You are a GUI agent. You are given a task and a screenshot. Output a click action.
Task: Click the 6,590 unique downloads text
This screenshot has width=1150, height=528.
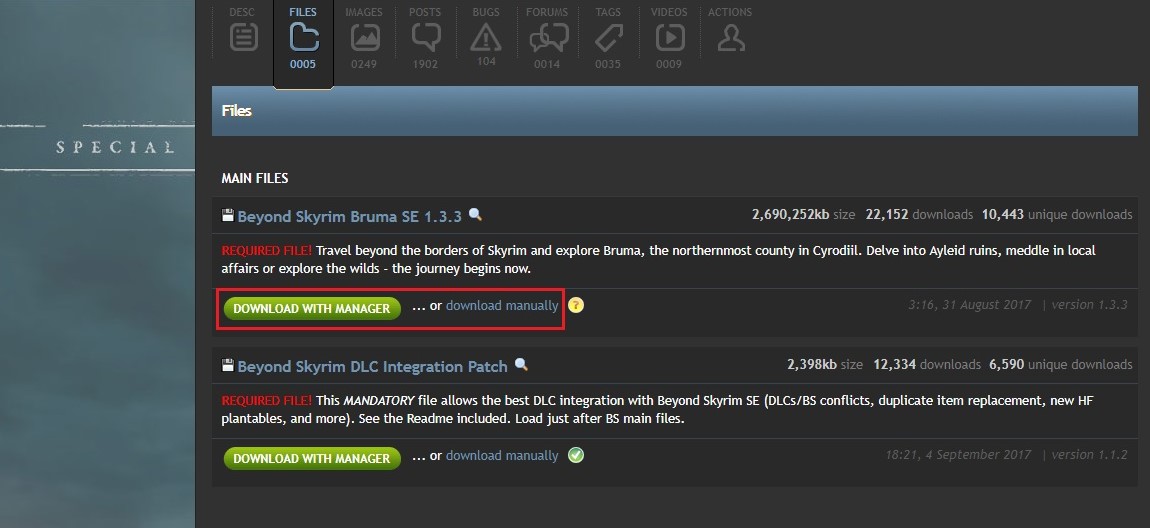pyautogui.click(x=1061, y=364)
